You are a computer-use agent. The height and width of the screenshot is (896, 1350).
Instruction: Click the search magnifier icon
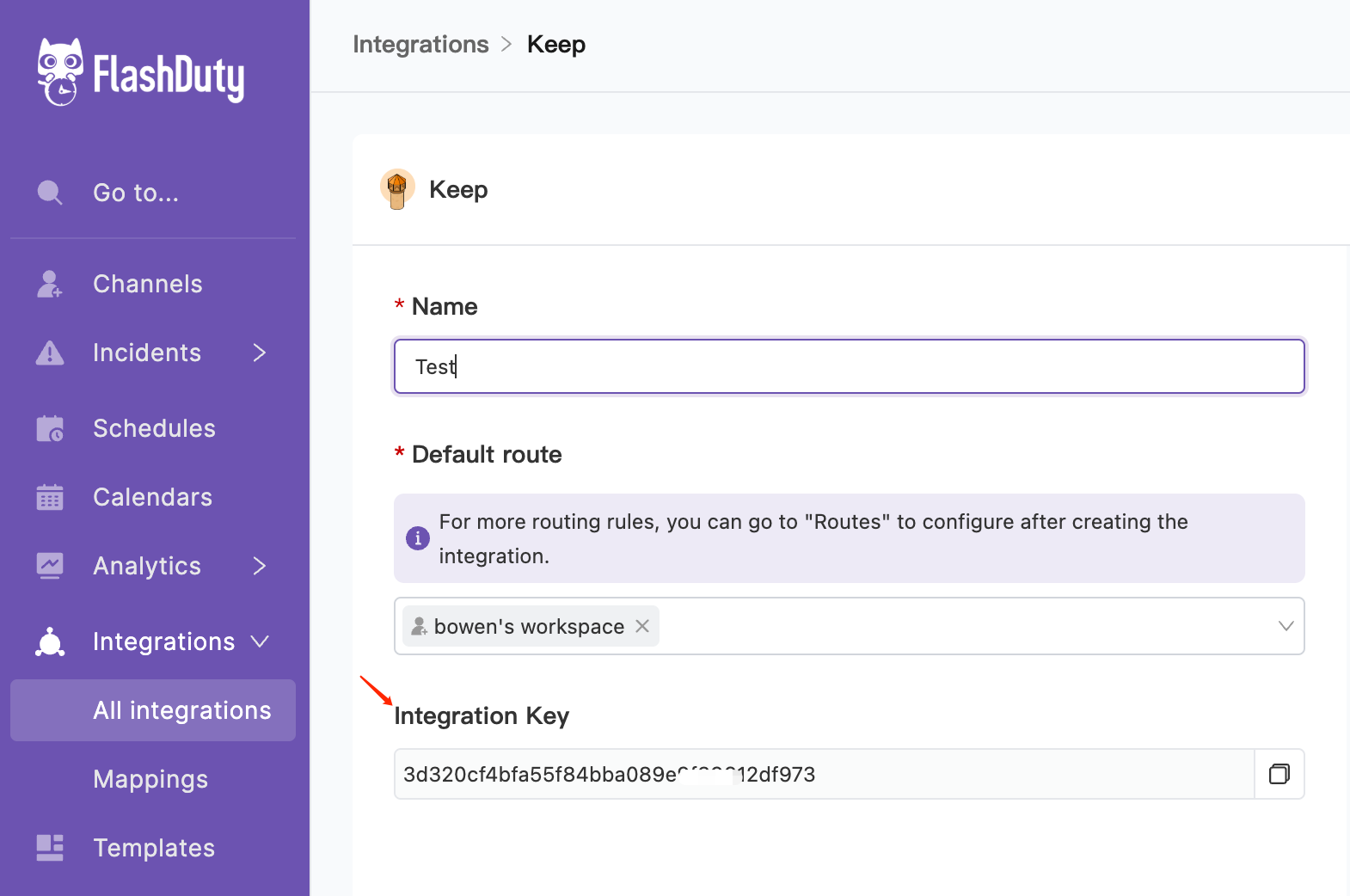(50, 193)
